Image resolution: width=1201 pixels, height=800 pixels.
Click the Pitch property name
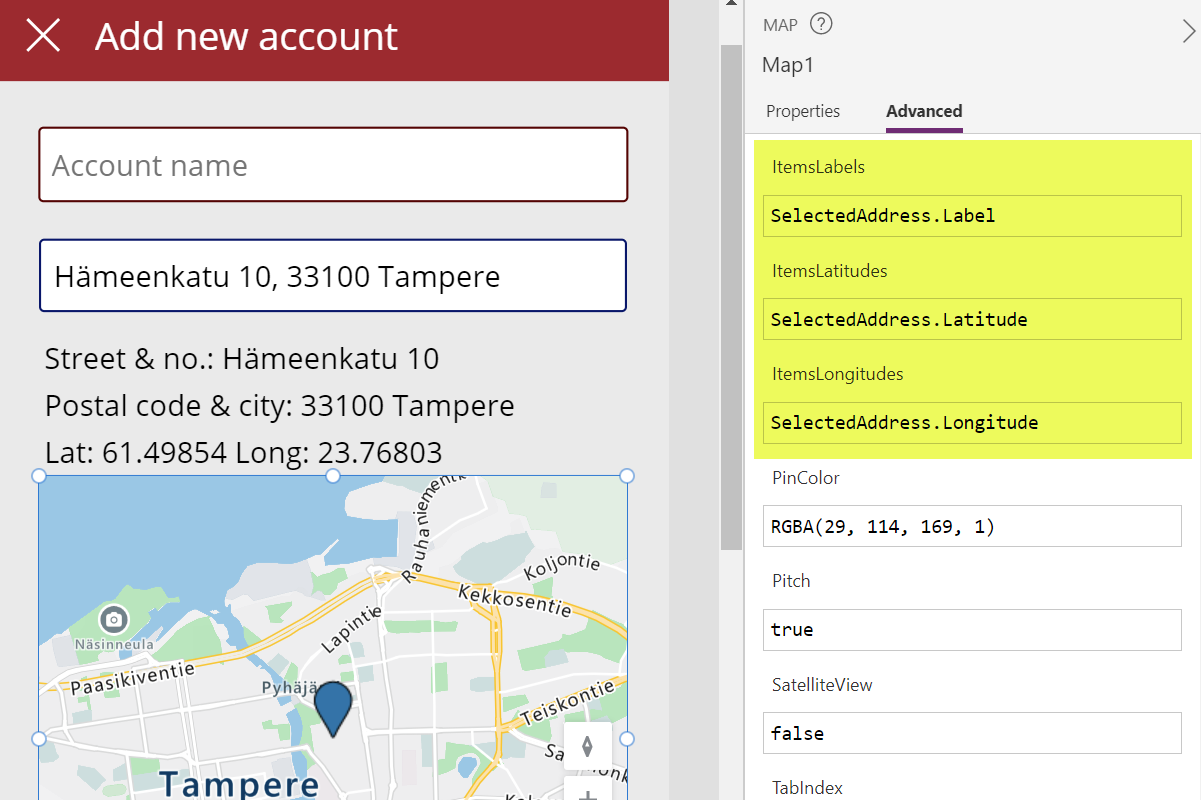coord(791,581)
